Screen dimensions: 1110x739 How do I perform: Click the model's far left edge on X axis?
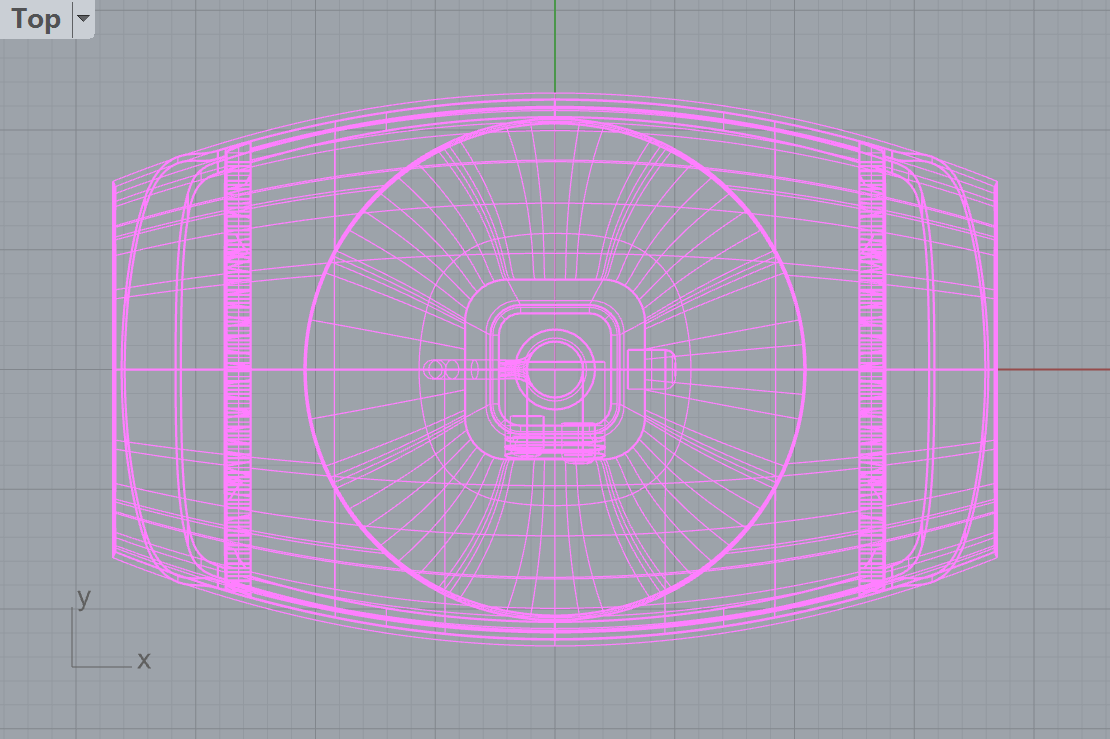(113, 369)
